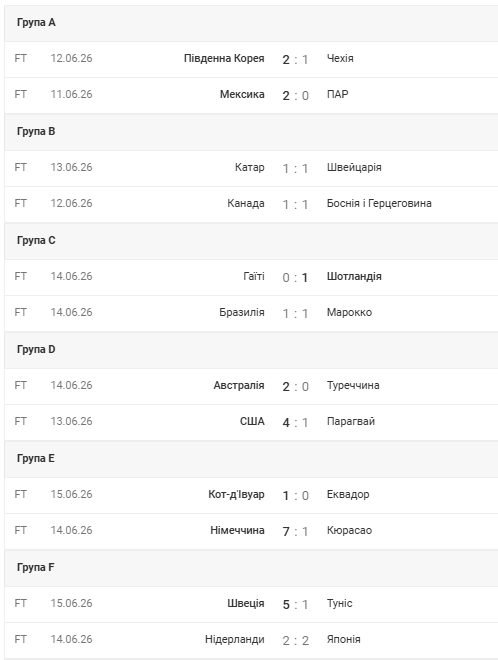Open the Нідерланди 2:2 Японія score

[x=296, y=641]
